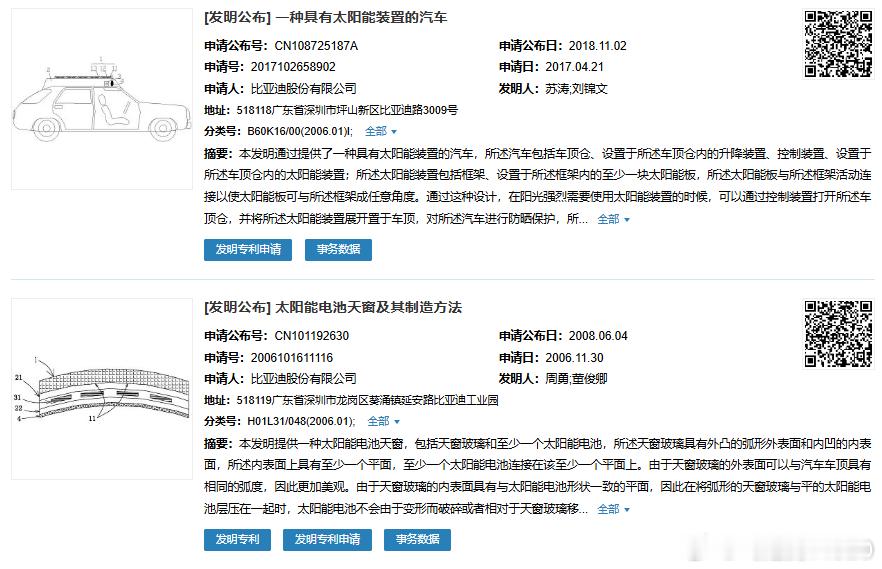Open the QR code for patent CN108725187A

838,44
